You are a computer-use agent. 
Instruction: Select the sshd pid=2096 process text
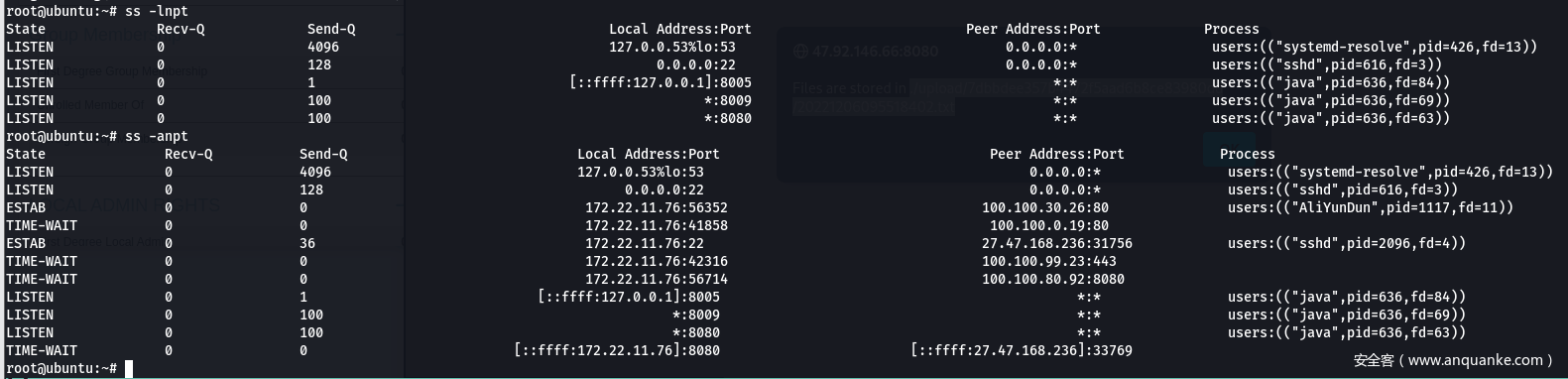(1347, 243)
